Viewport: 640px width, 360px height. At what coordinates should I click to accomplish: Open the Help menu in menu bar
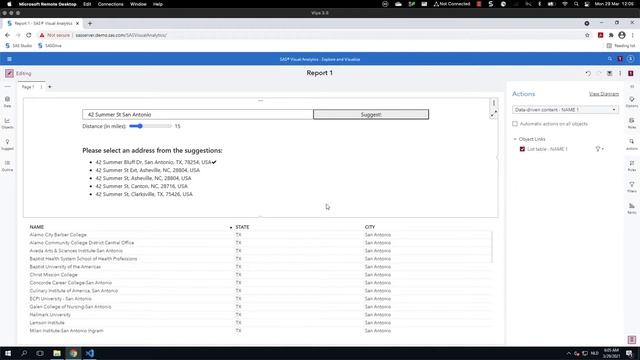pos(158,4)
